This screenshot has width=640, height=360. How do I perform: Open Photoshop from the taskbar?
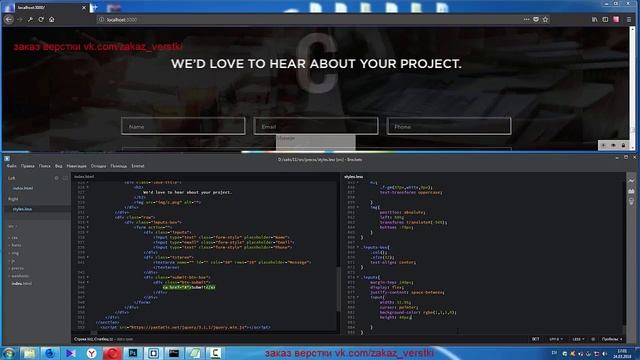133,353
